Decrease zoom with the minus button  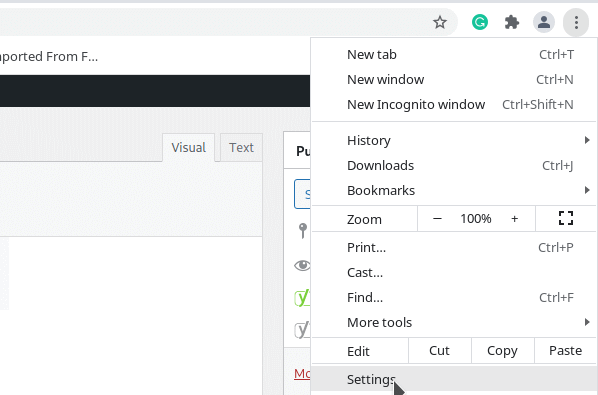(437, 218)
